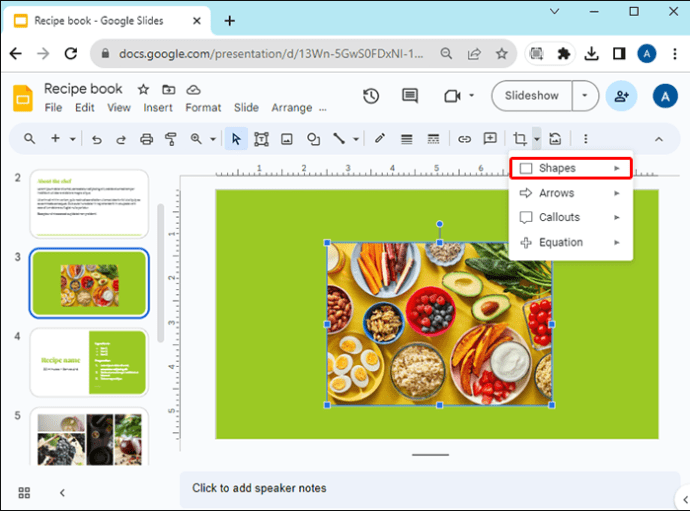This screenshot has width=690, height=511.
Task: Select the line tool
Action: click(x=339, y=139)
